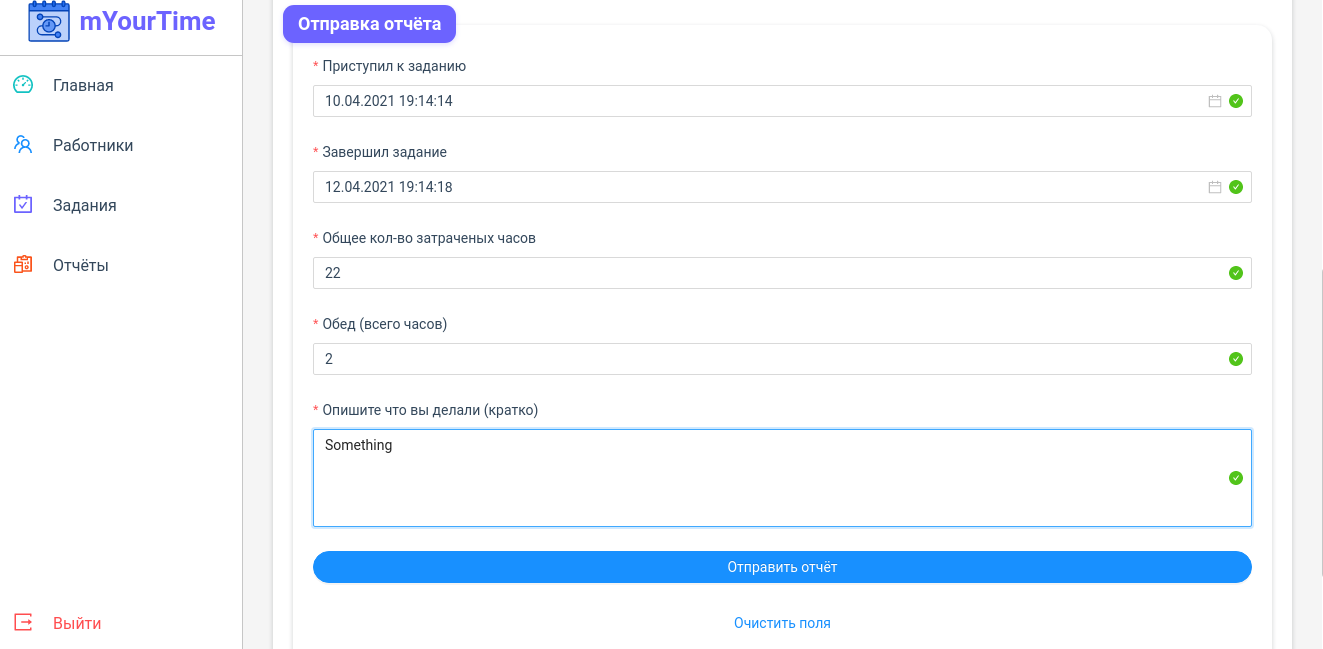
Task: Focus the total hours field containing 22
Action: point(782,273)
